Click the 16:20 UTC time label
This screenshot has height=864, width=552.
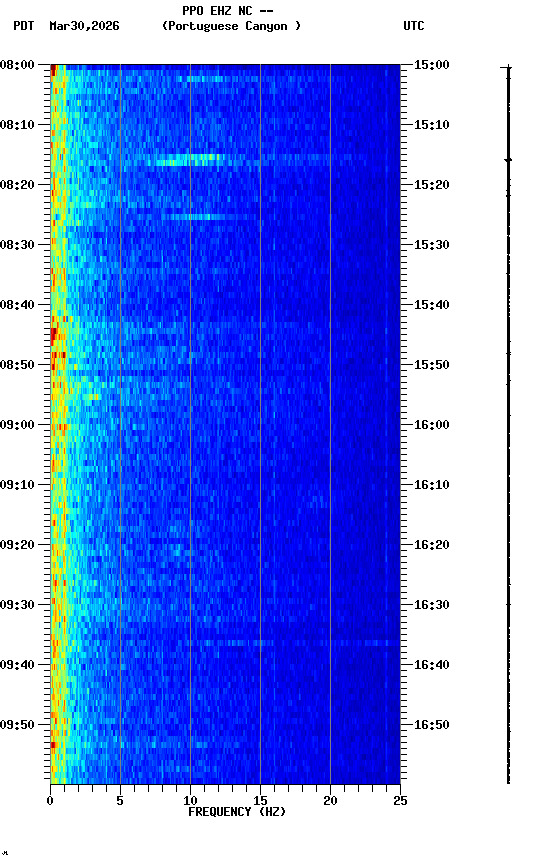click(432, 545)
